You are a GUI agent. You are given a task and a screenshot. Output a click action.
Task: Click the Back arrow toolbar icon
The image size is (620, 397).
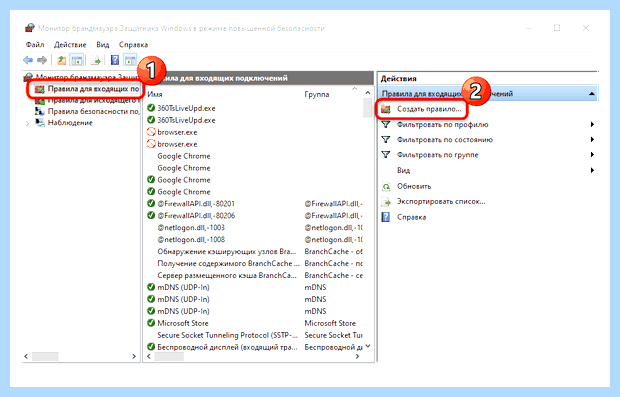(28, 60)
